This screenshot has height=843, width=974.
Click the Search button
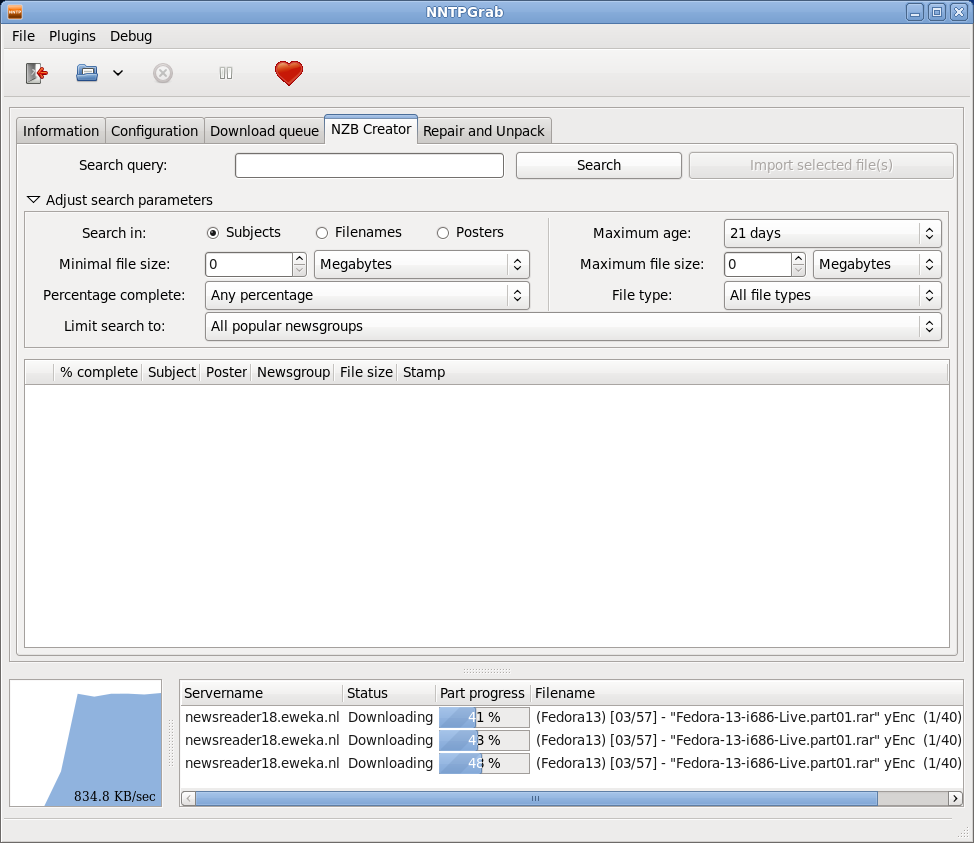point(598,165)
